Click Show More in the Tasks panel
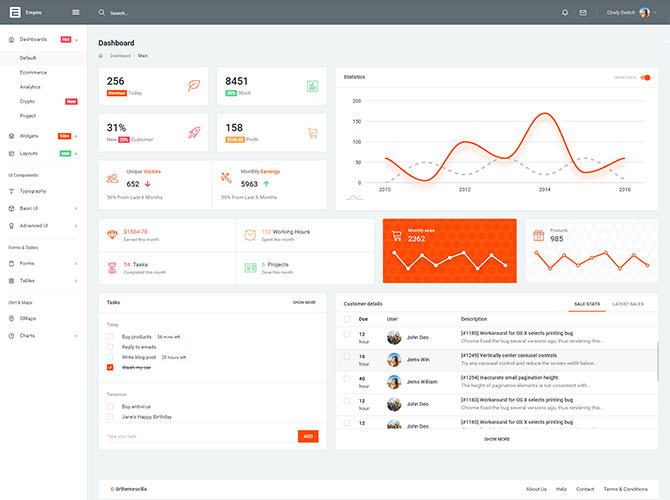Image resolution: width=670 pixels, height=500 pixels. [304, 302]
